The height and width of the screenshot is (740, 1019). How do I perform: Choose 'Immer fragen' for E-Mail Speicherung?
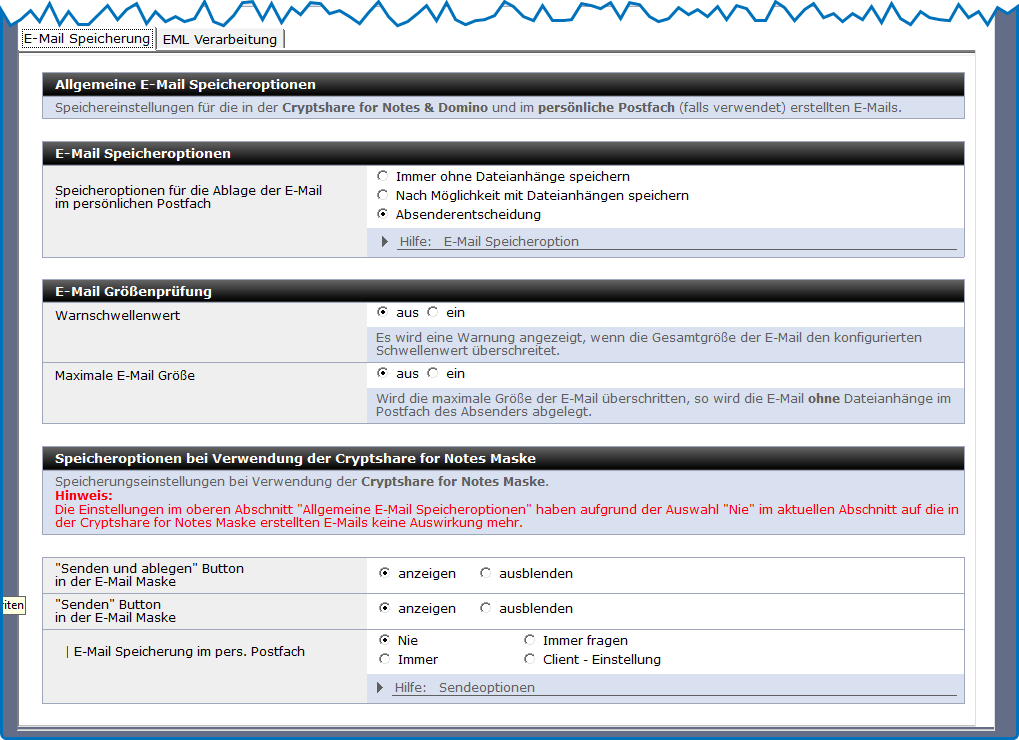click(x=530, y=640)
